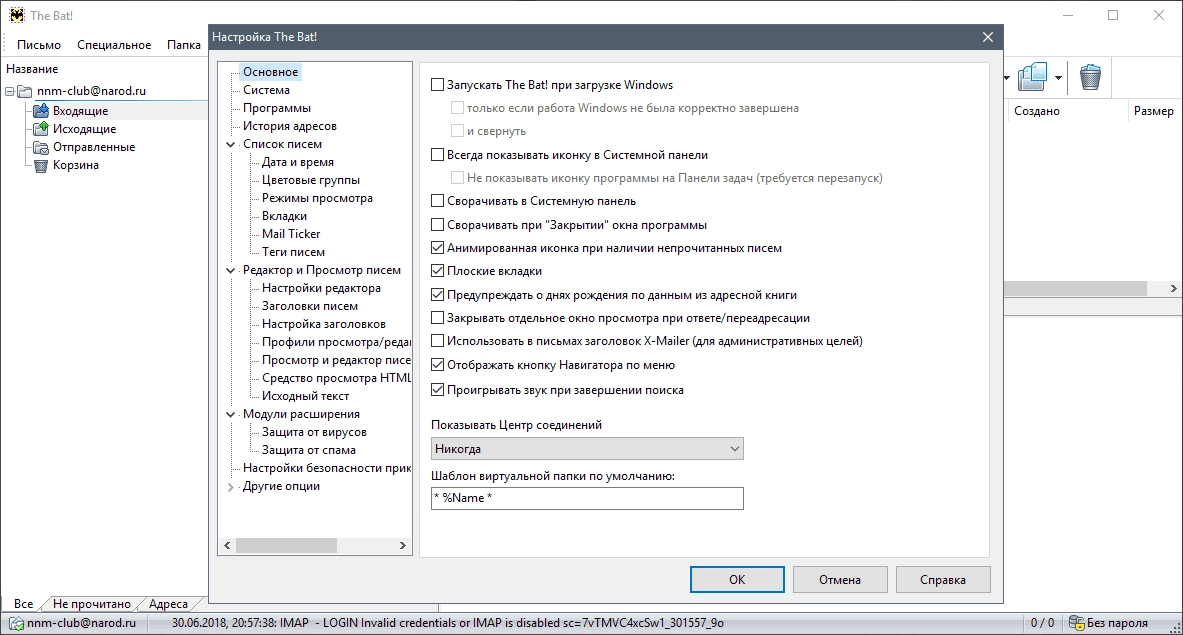Collapse the Список писем tree node
1183x635 pixels.
click(x=231, y=144)
